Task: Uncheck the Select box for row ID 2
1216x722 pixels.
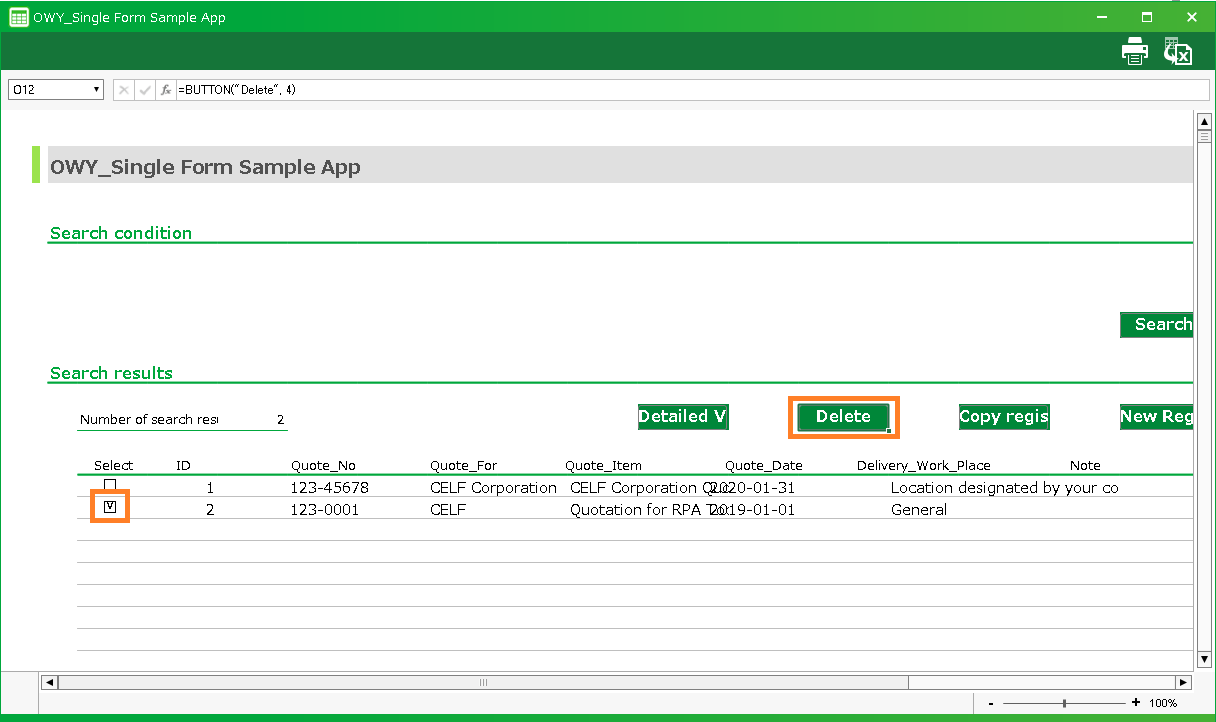Action: [x=110, y=508]
